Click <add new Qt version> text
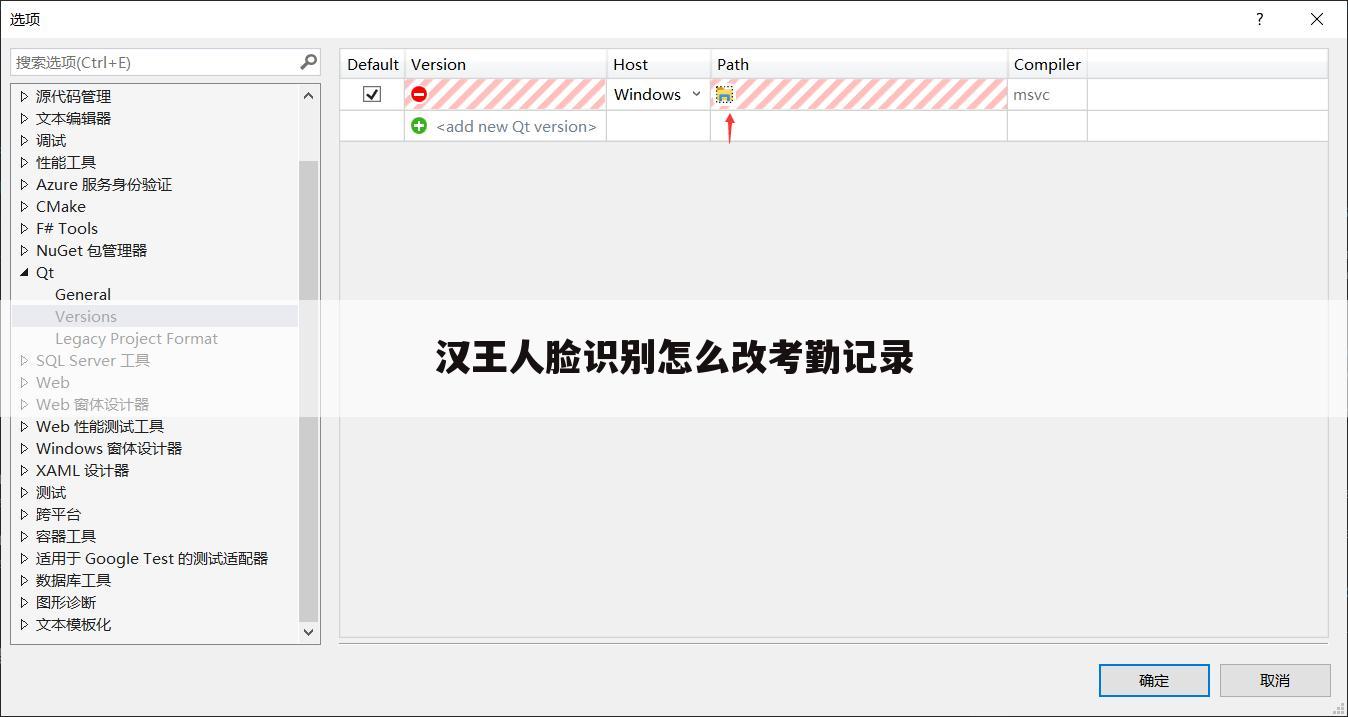 coord(516,126)
